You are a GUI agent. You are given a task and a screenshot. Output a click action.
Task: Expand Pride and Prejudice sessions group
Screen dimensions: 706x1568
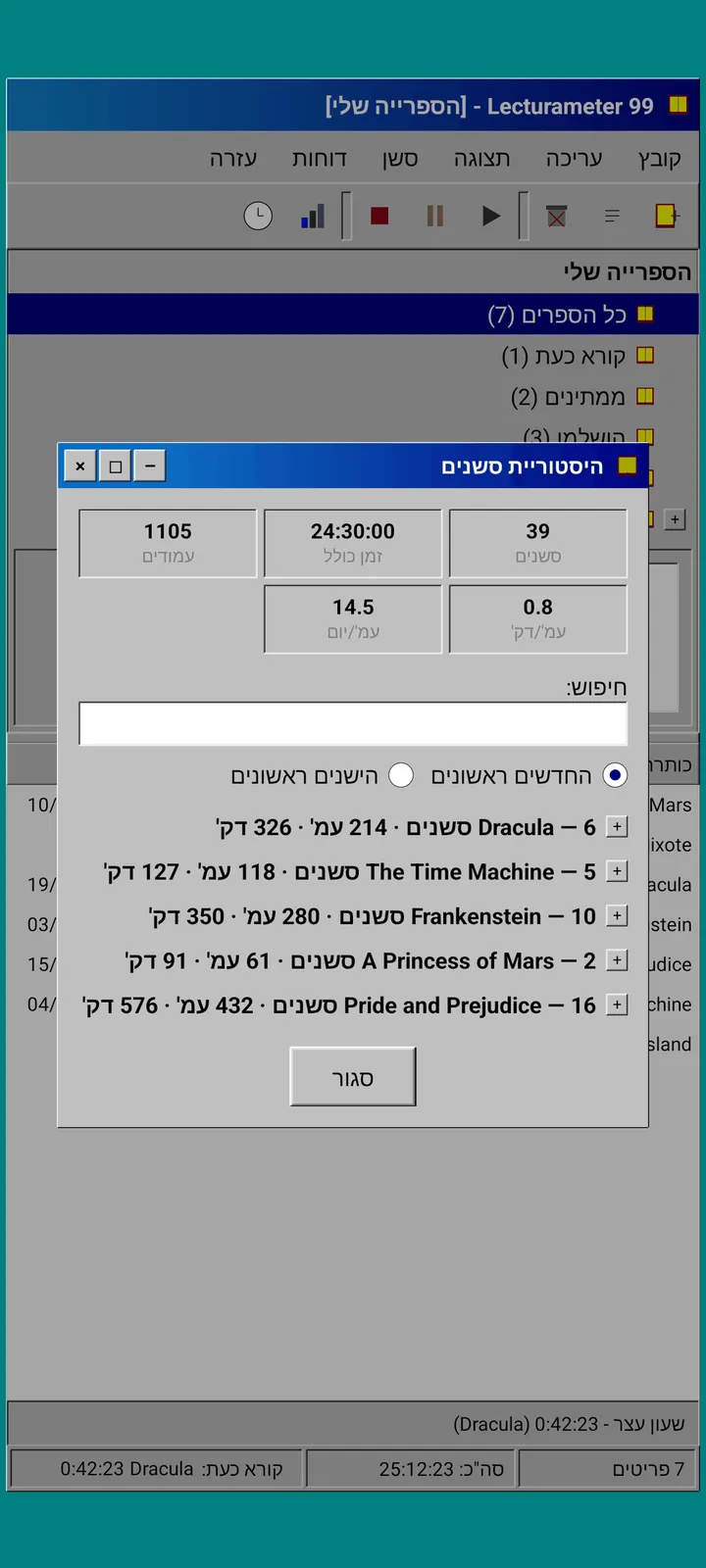[x=617, y=1005]
